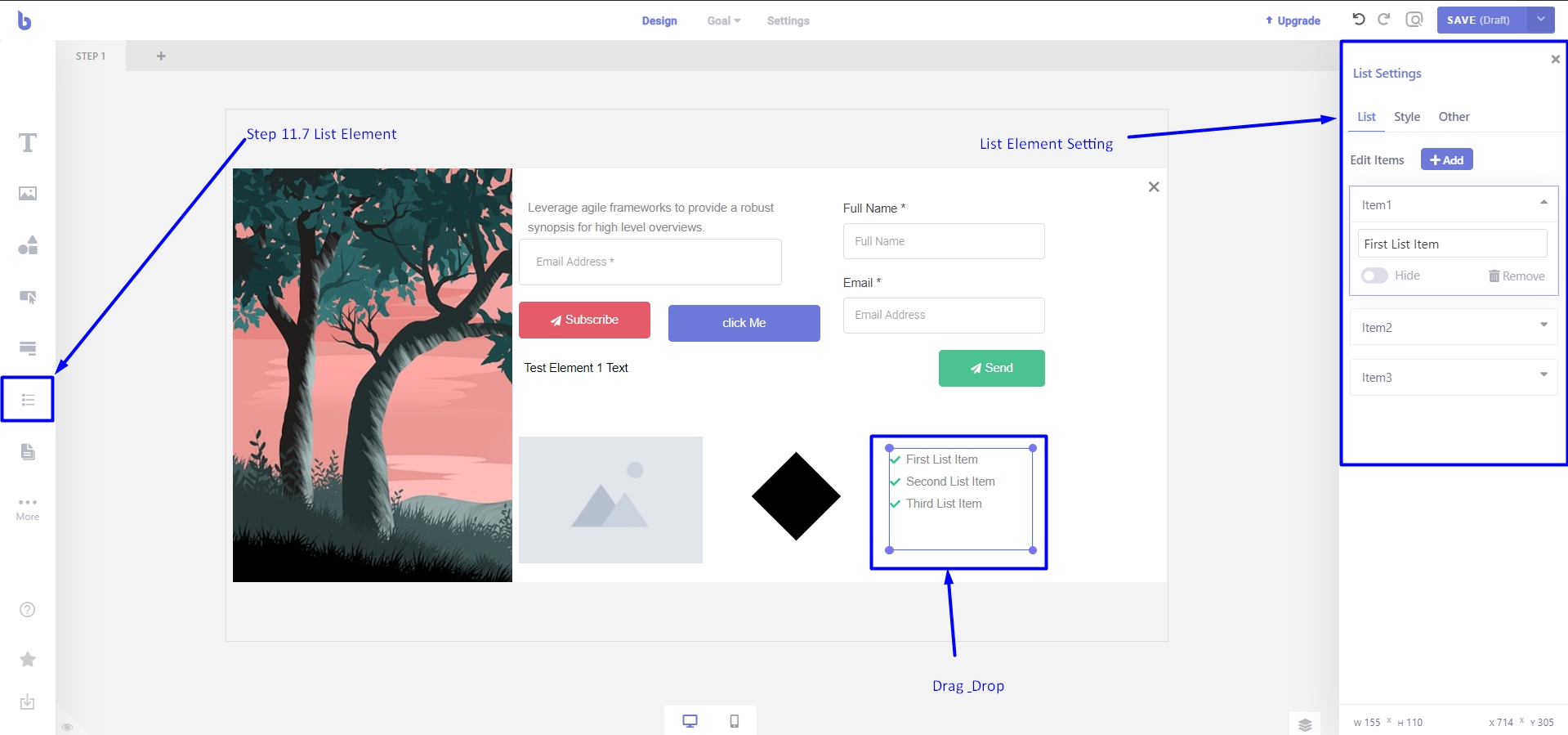Click the 'Leverage agile frameworks' paragraph

coord(650,217)
